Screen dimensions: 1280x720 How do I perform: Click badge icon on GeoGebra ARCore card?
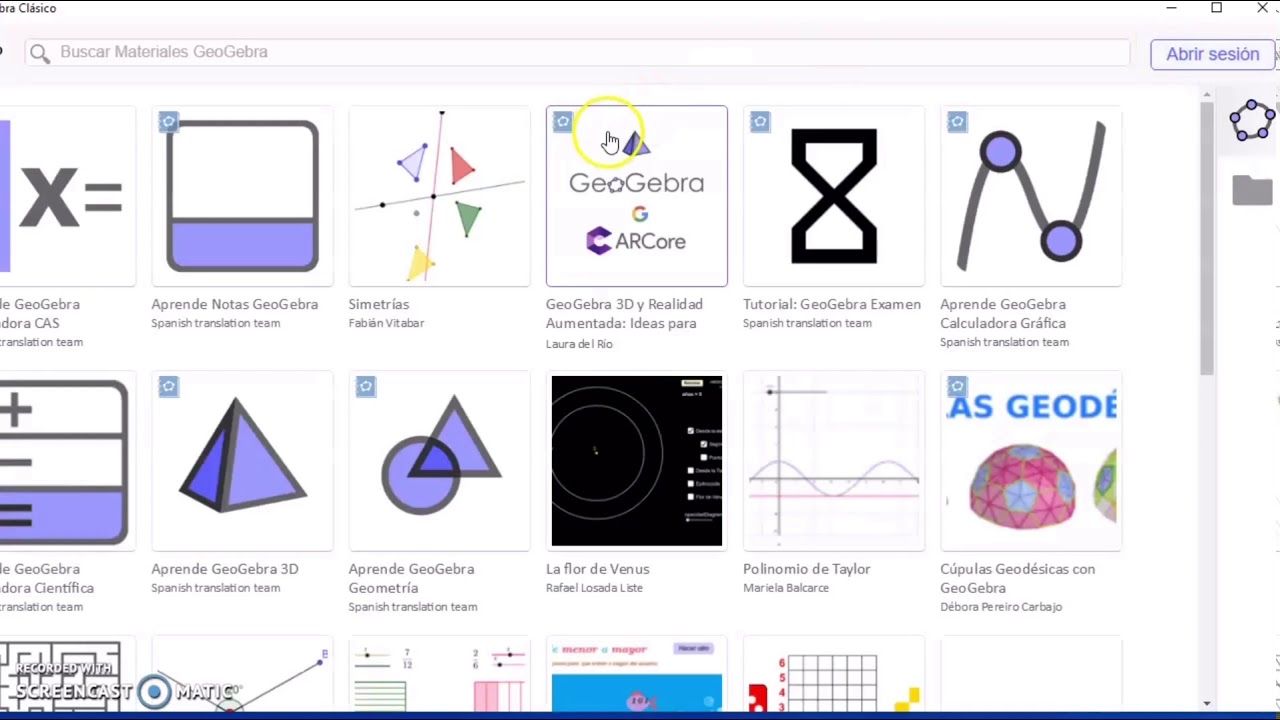562,122
